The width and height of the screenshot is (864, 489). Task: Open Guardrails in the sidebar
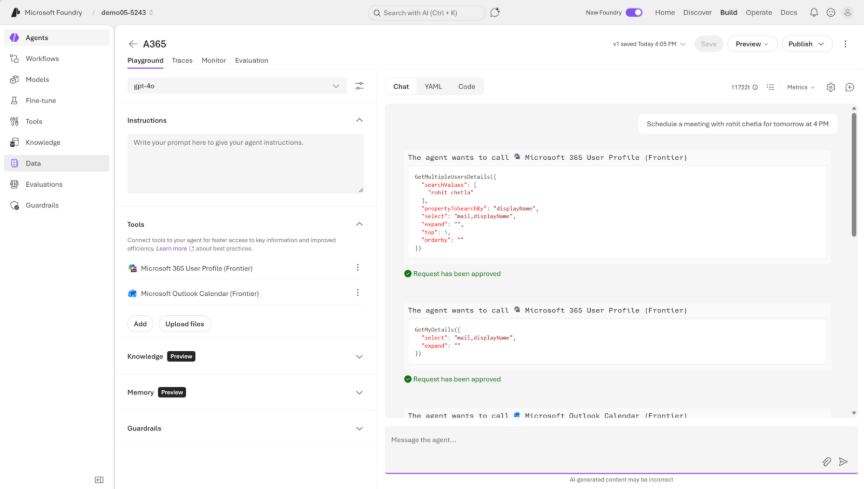point(56,205)
